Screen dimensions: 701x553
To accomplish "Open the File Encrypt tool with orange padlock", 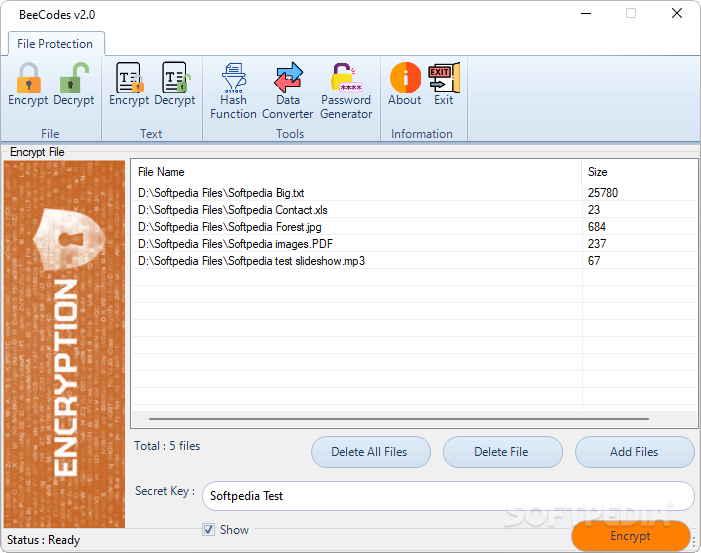I will point(28,84).
